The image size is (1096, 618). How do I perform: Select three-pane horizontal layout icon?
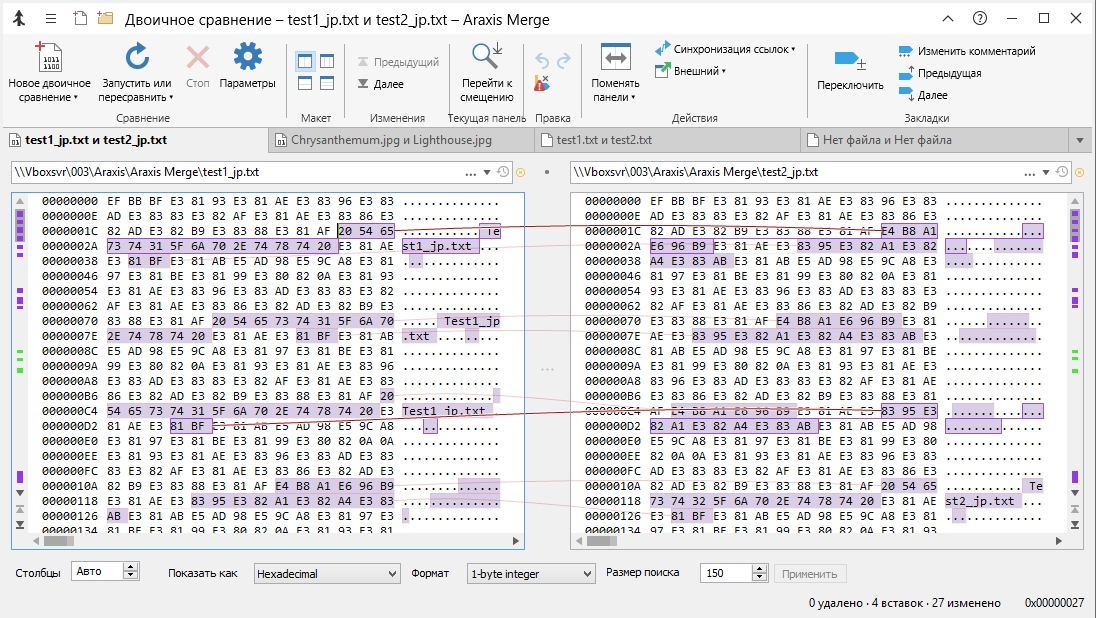click(327, 83)
